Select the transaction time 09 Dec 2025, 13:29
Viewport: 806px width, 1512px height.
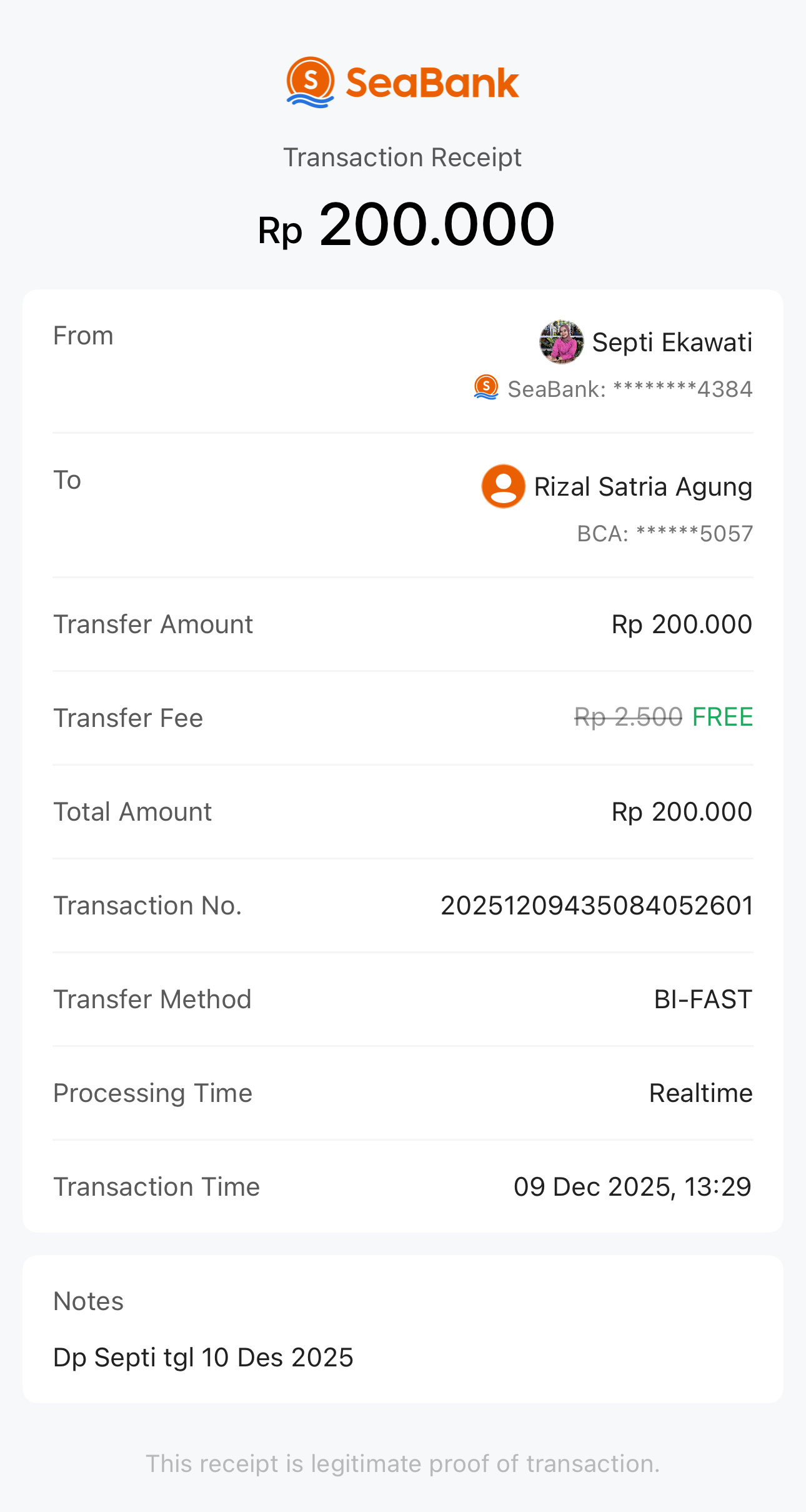coord(632,1187)
